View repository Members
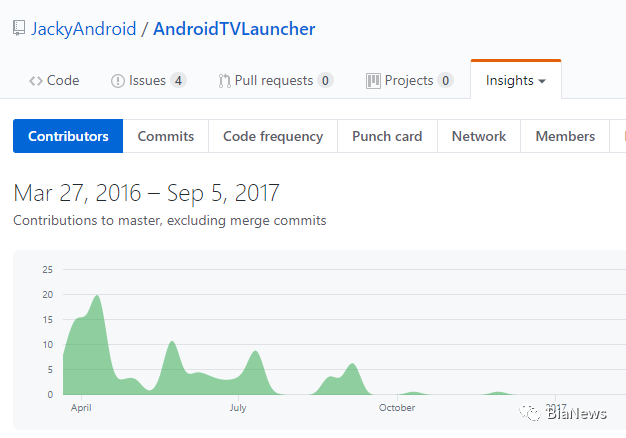The width and height of the screenshot is (626, 438). pyautogui.click(x=565, y=136)
